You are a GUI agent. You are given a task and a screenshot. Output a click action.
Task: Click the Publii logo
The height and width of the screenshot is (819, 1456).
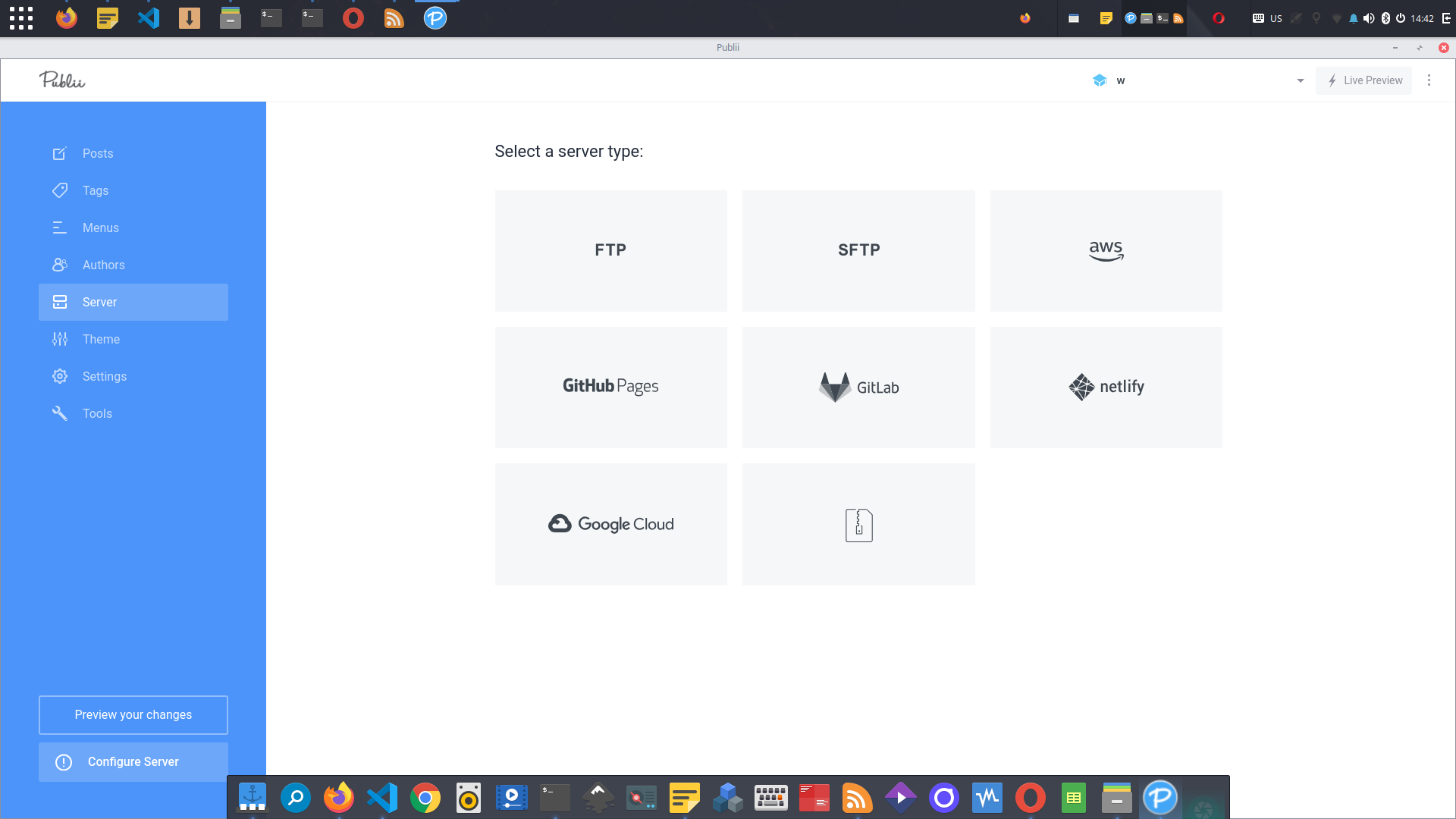pos(62,80)
